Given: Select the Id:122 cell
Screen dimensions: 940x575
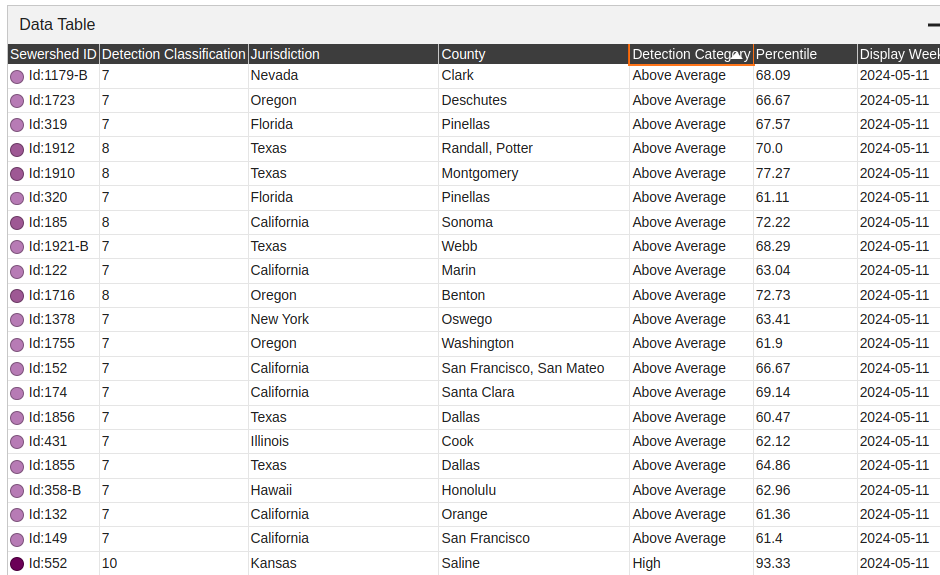Looking at the screenshot, I should click(x=53, y=271).
